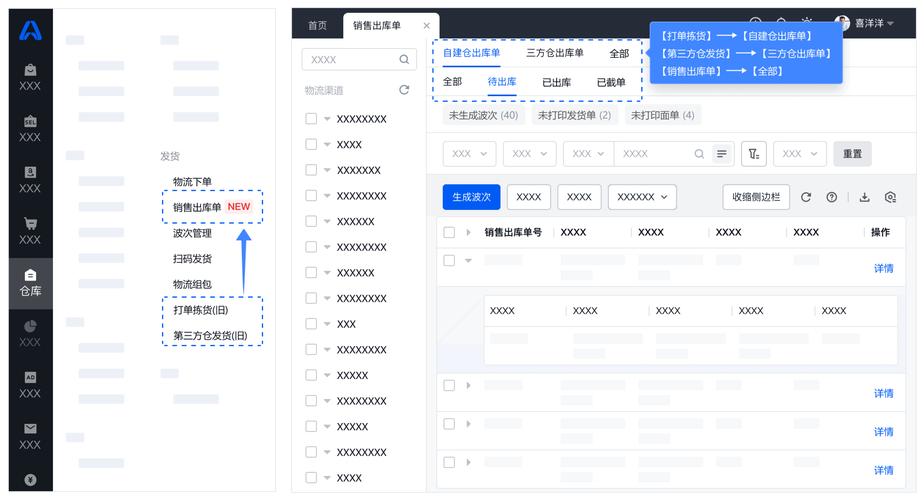Screen dimensions: 924x500
Task: Click the download icon in table toolbar
Action: click(865, 197)
